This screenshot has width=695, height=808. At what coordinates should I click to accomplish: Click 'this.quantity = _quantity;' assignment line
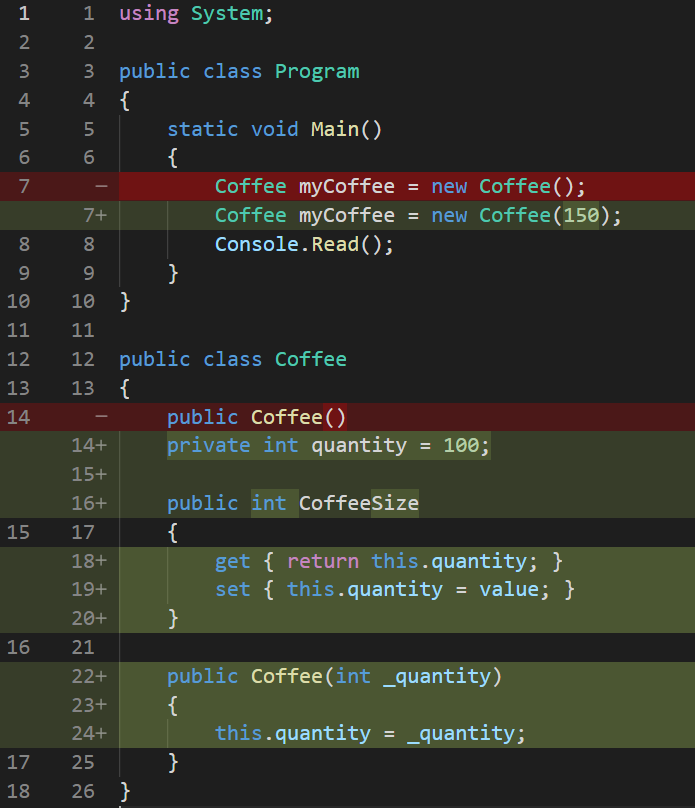pos(370,734)
